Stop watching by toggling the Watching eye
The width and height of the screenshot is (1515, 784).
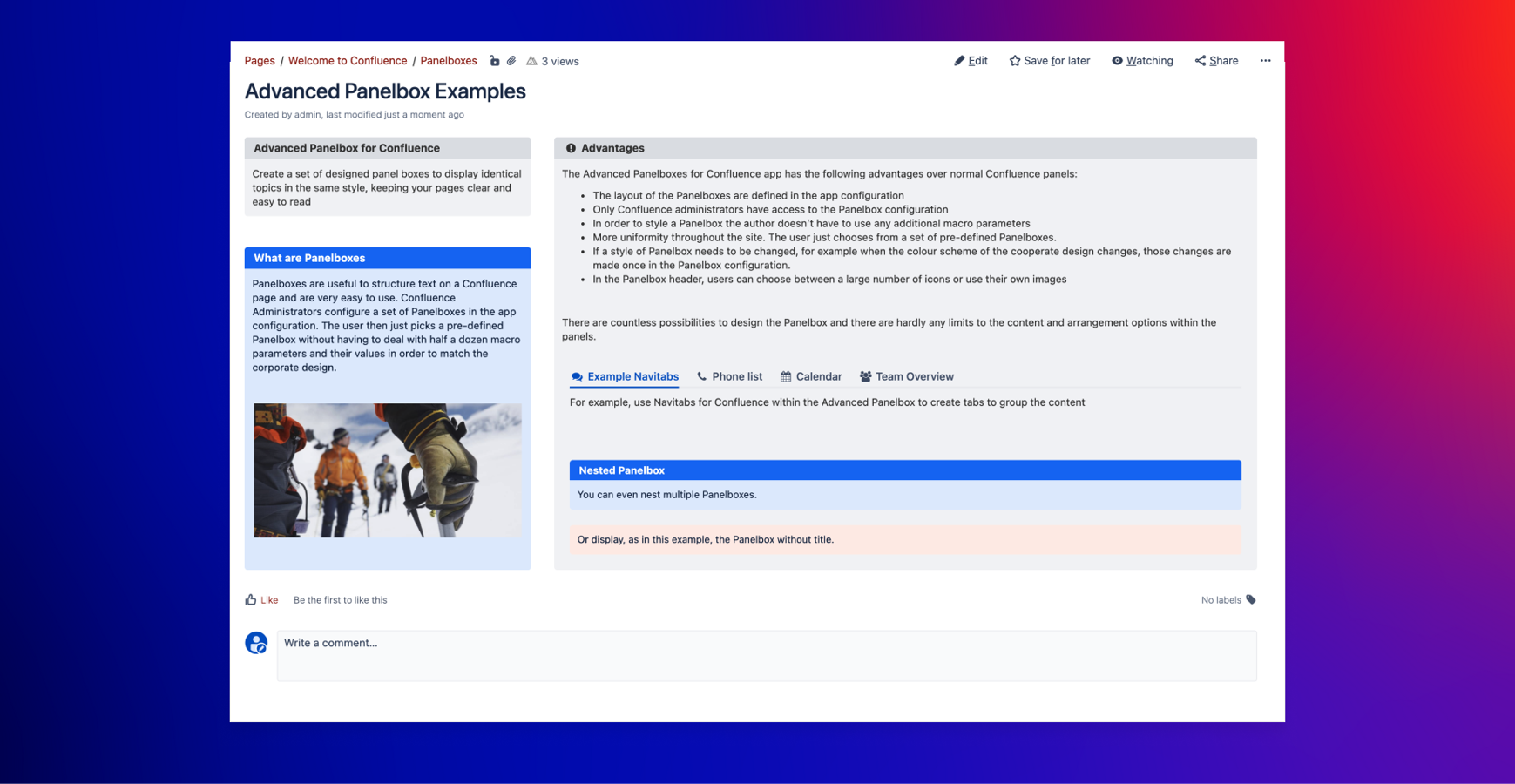tap(1118, 60)
